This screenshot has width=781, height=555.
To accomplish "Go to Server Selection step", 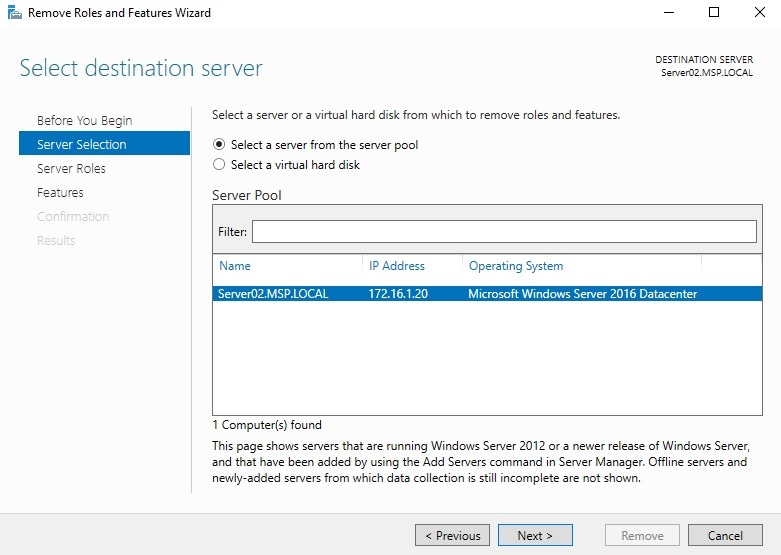I will click(82, 145).
